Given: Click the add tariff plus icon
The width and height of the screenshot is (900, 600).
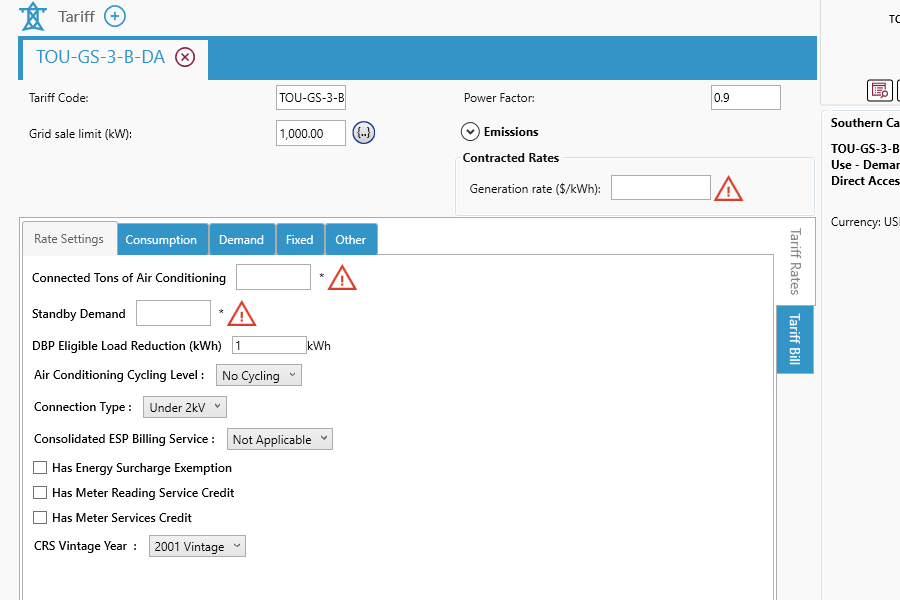Looking at the screenshot, I should 116,17.
